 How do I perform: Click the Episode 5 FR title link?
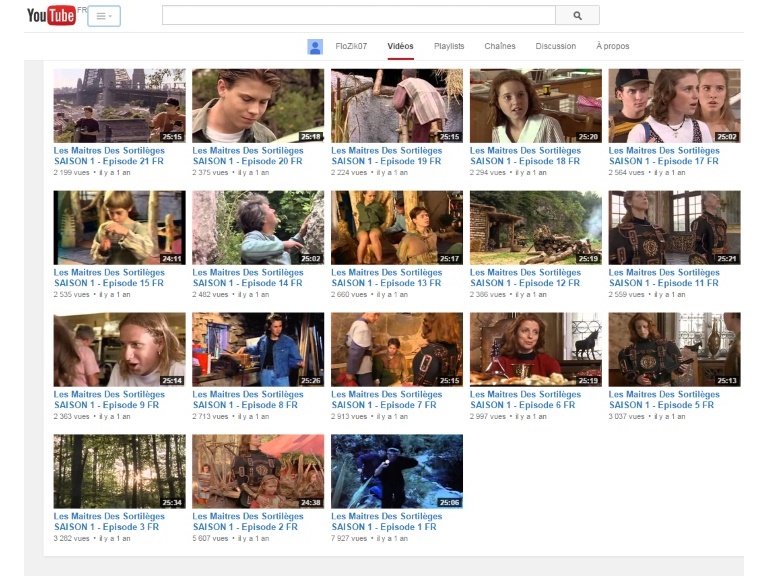[x=664, y=400]
